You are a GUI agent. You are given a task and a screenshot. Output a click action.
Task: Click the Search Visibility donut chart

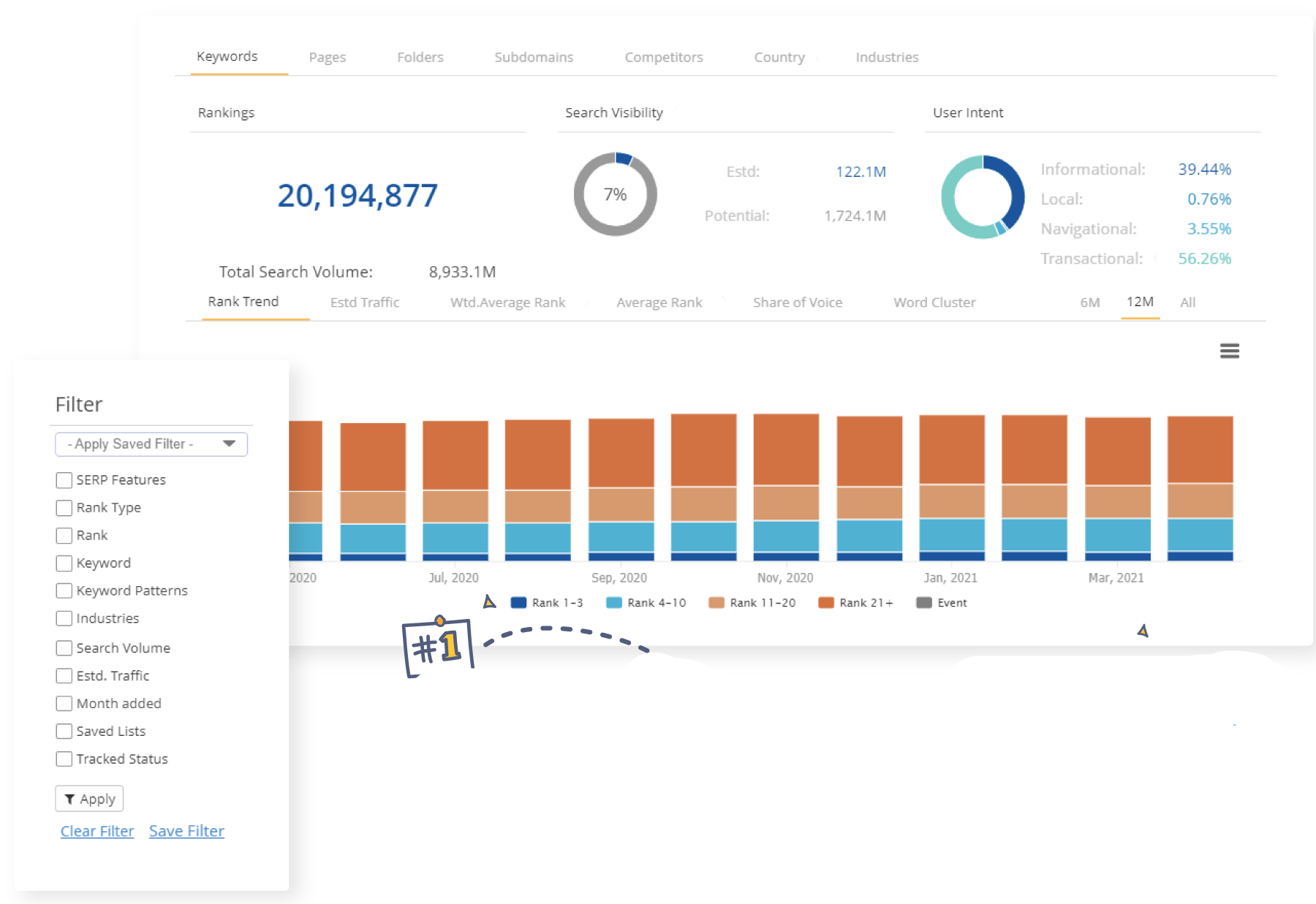pyautogui.click(x=616, y=194)
